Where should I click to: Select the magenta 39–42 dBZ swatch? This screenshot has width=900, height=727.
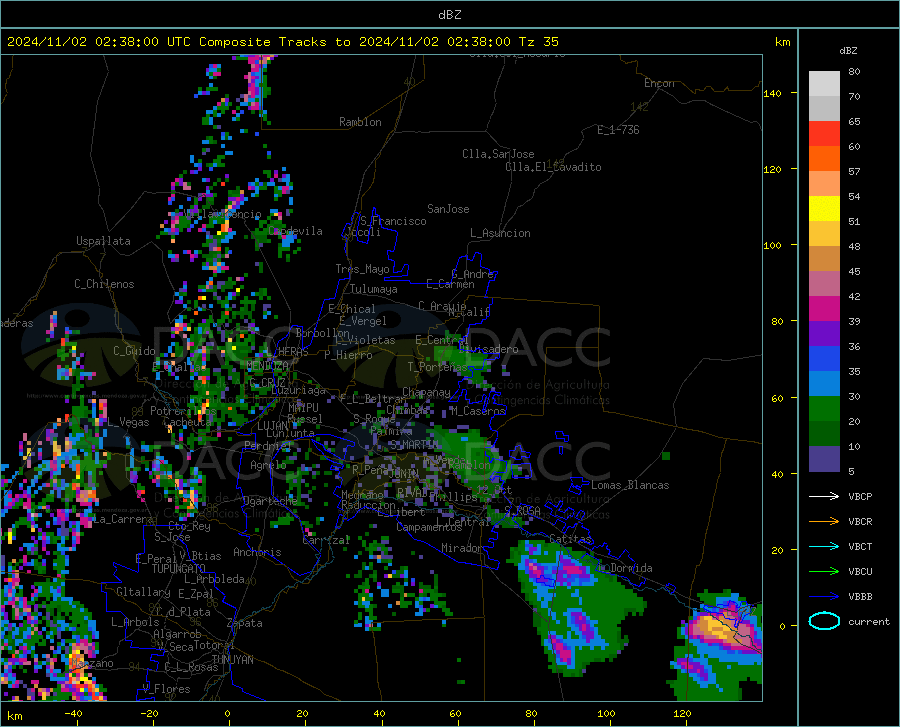pos(824,309)
